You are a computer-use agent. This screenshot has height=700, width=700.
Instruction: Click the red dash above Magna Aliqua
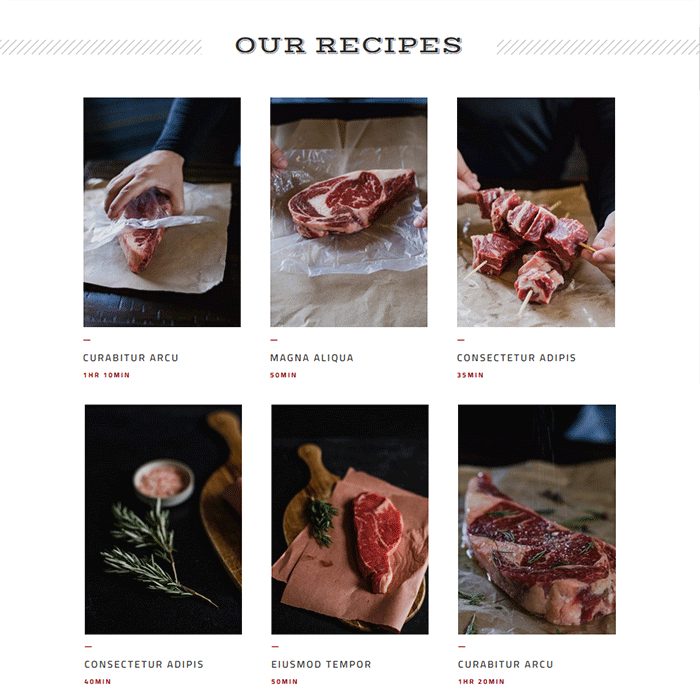(274, 340)
